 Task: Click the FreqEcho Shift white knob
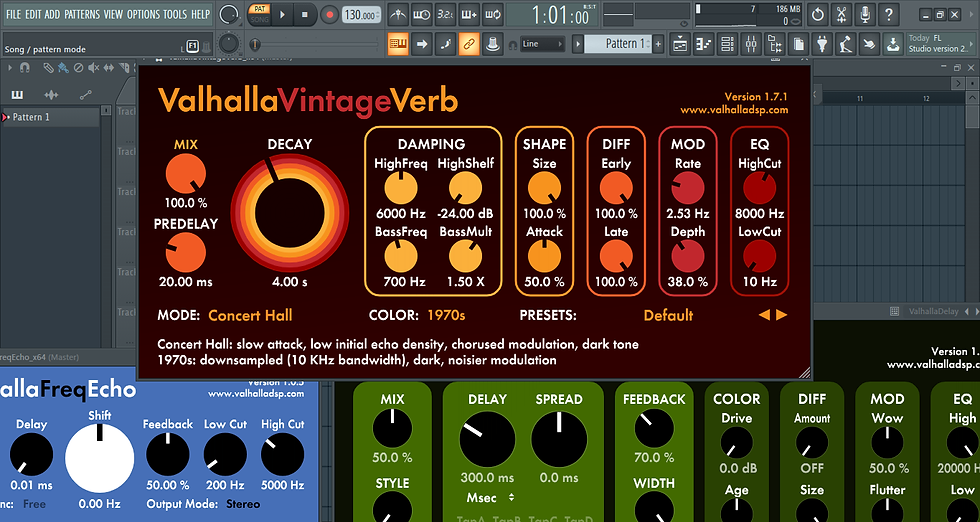tap(99, 458)
